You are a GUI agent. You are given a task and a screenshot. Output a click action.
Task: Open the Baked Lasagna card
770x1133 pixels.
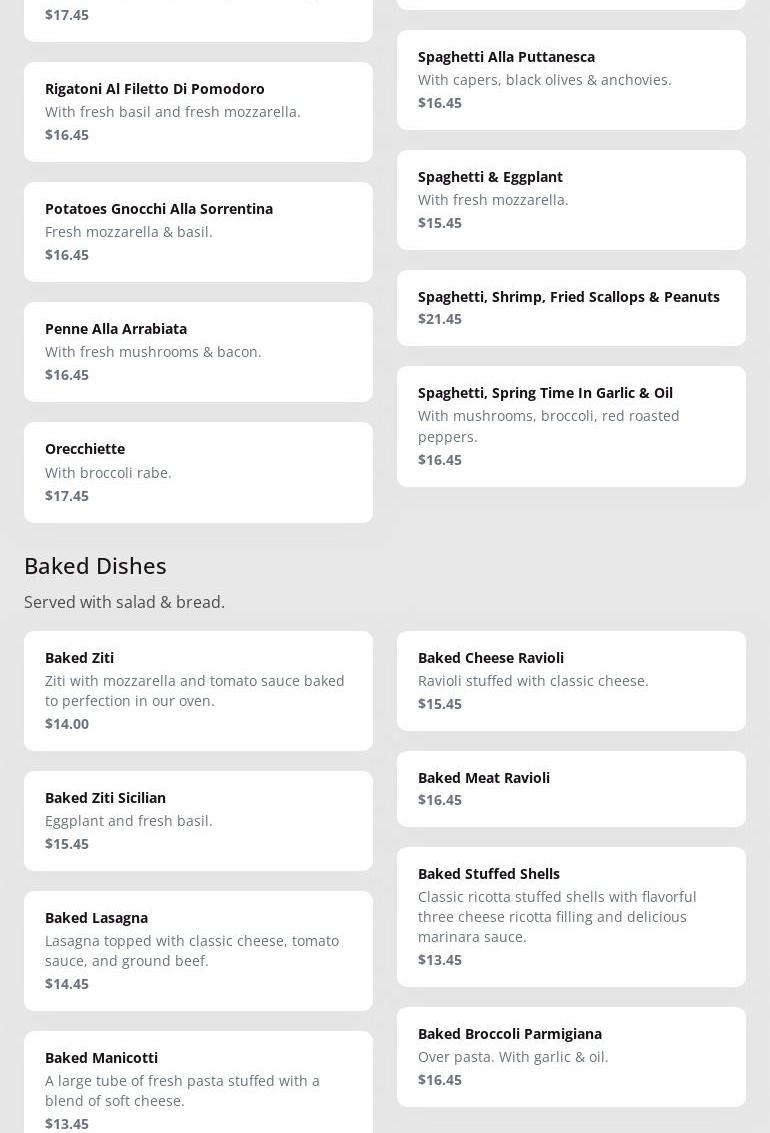pyautogui.click(x=198, y=950)
